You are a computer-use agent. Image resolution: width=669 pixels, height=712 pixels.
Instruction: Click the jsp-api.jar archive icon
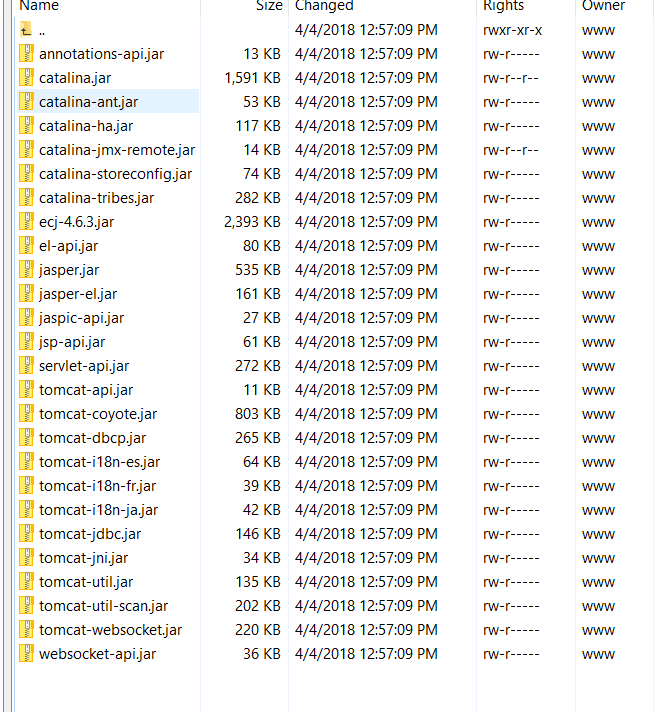(x=26, y=341)
